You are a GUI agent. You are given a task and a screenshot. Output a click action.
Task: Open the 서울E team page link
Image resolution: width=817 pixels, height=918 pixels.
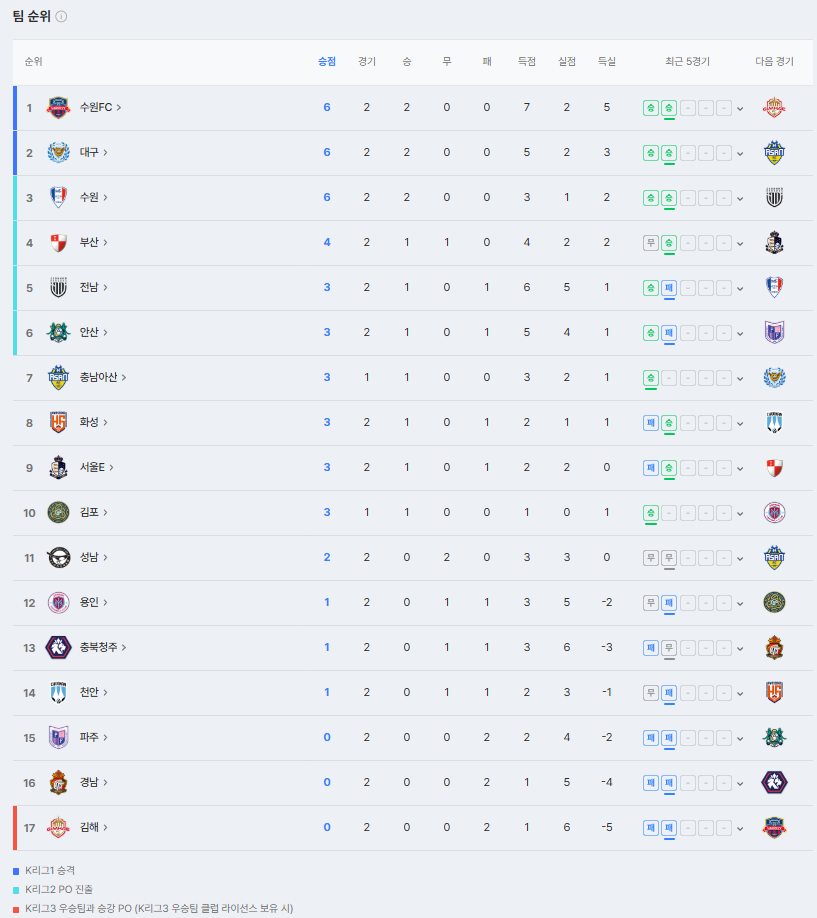click(97, 467)
